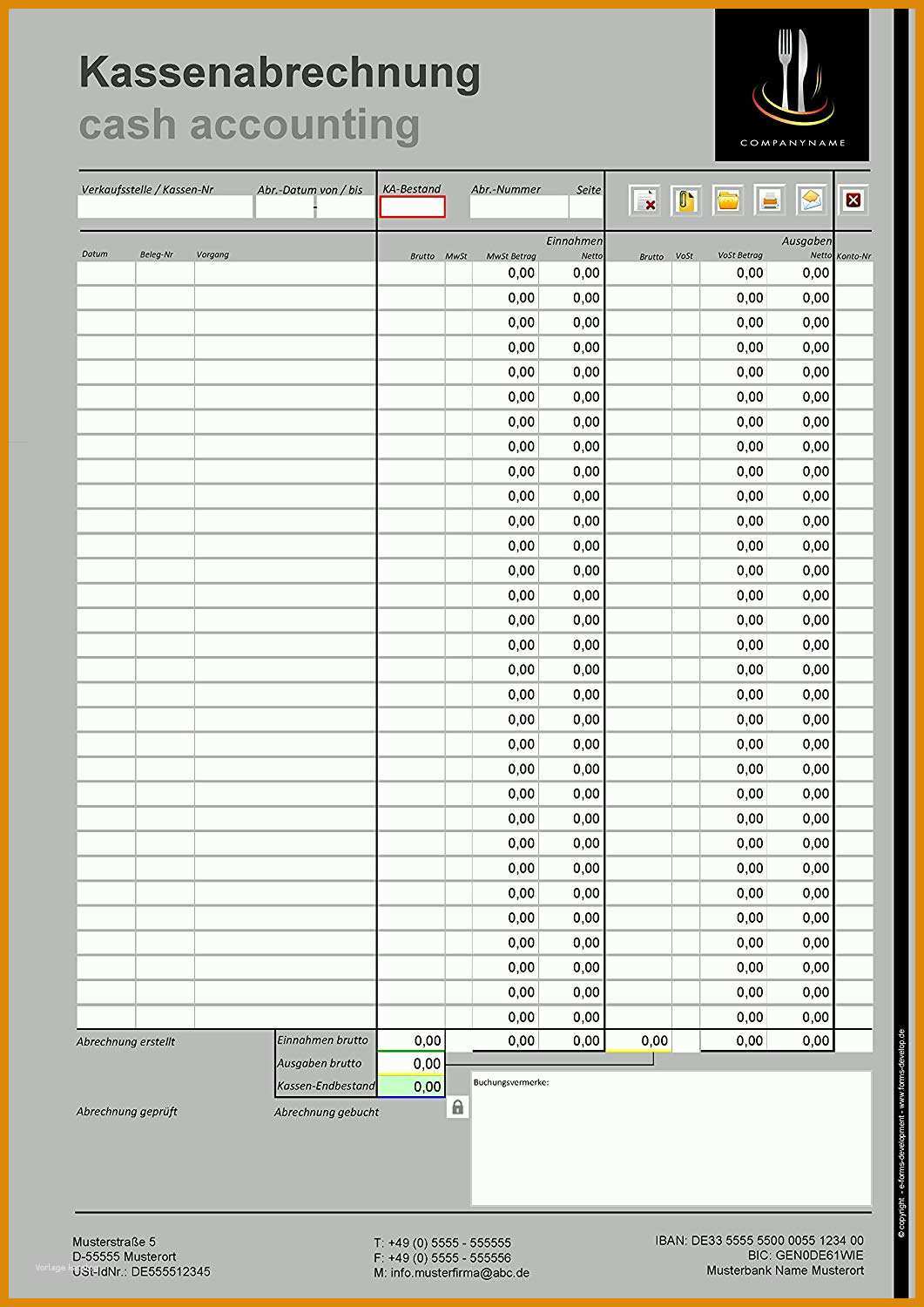Click the Abrechnung gebucht label
Screen dimensions: 924x1307
point(327,1112)
